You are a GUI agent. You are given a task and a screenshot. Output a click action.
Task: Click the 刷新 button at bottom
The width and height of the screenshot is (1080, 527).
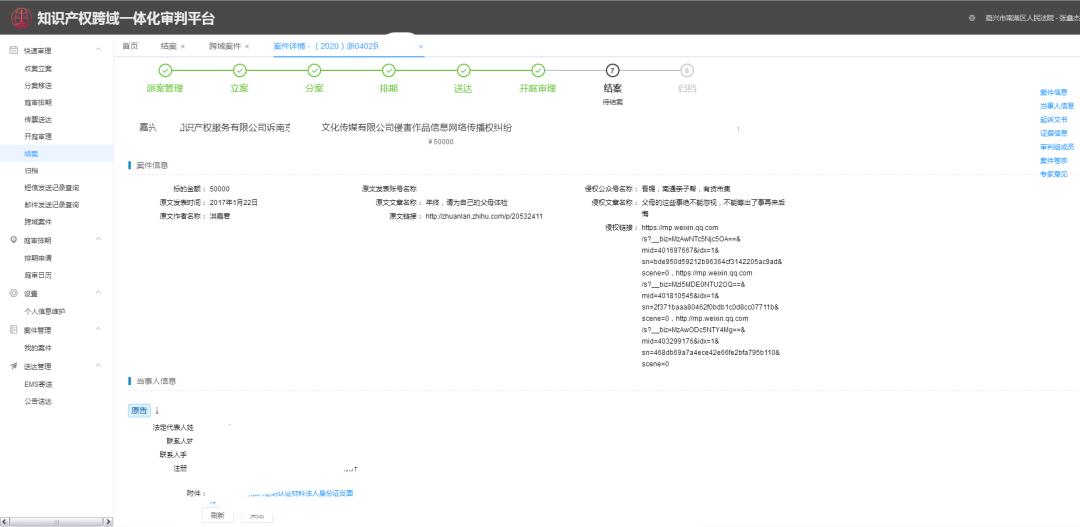[217, 515]
